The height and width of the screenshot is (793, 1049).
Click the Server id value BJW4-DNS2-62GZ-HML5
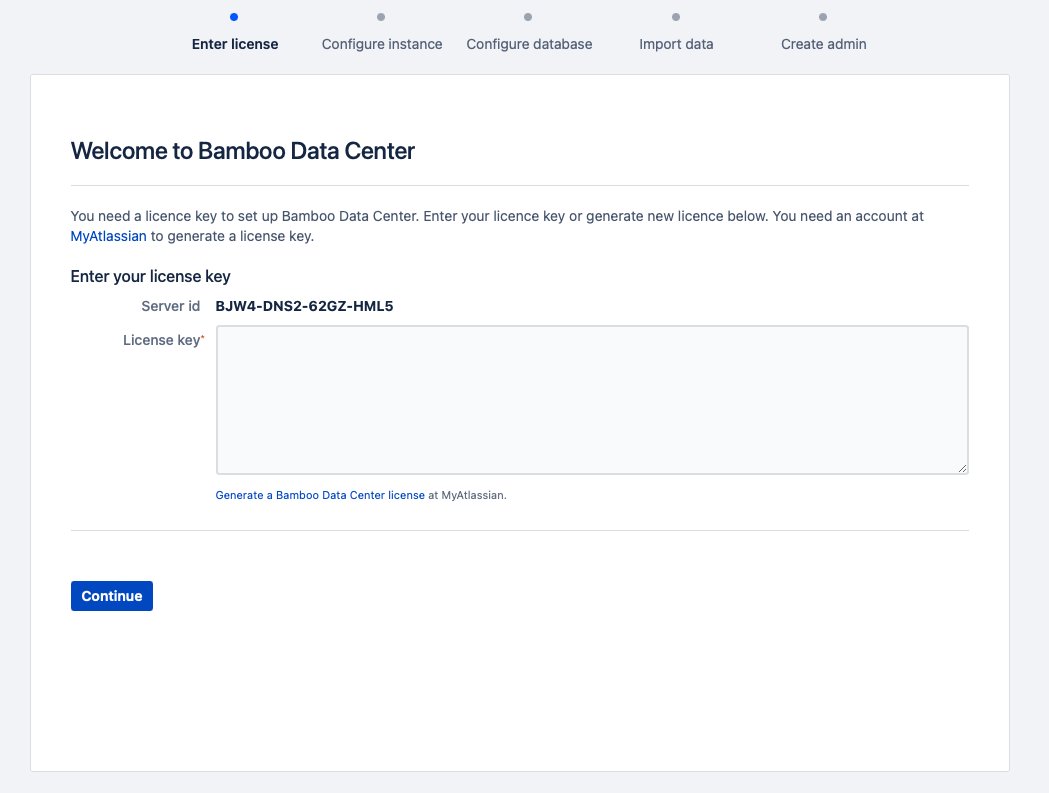point(304,306)
